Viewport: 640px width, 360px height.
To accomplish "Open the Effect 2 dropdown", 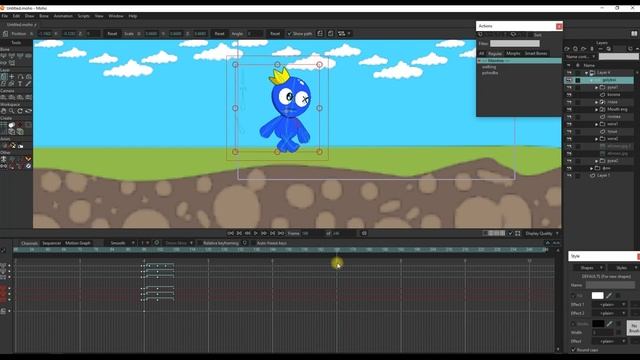I will (609, 313).
